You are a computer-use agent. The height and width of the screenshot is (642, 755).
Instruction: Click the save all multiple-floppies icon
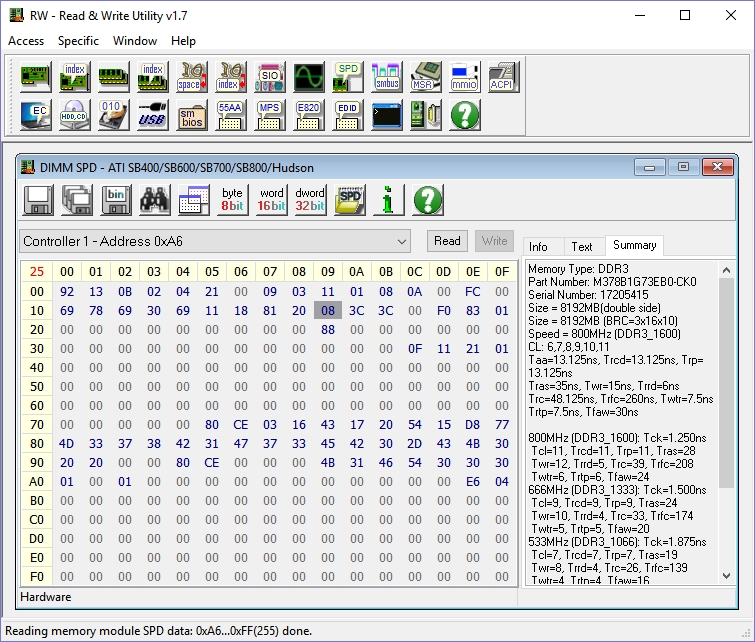tap(77, 200)
